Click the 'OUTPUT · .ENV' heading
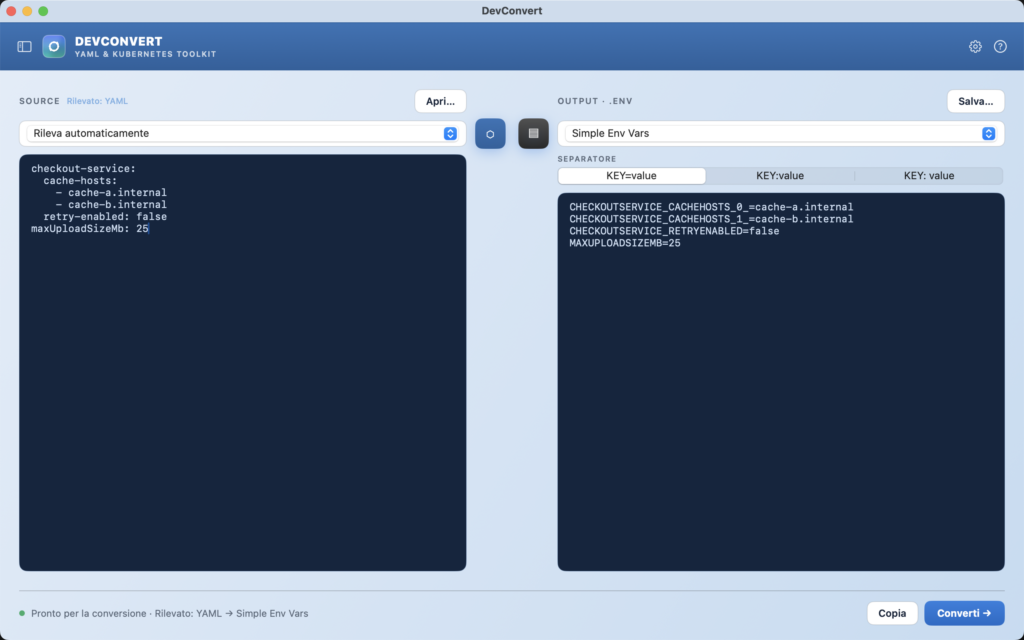This screenshot has width=1024, height=640. [x=594, y=101]
